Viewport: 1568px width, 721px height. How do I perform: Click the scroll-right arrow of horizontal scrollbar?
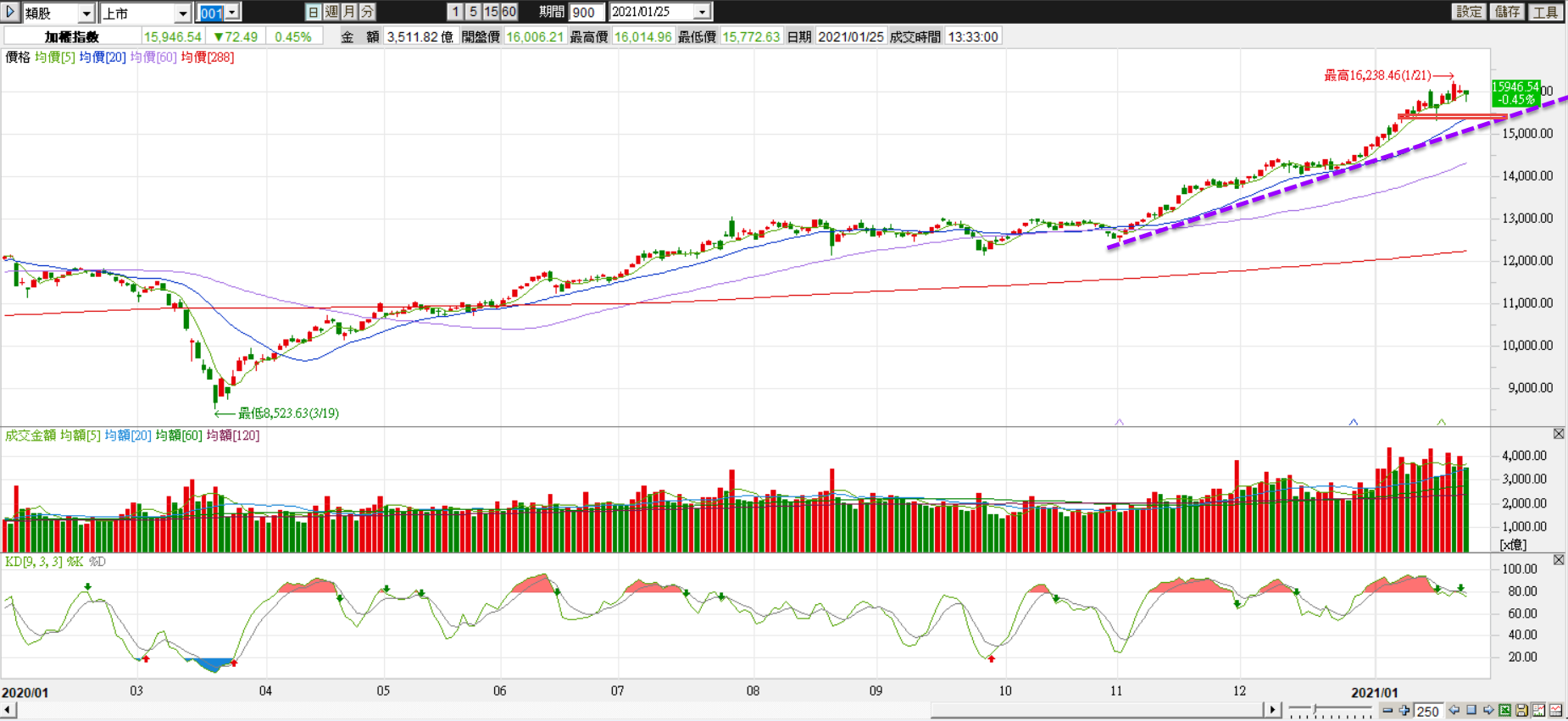point(1272,710)
